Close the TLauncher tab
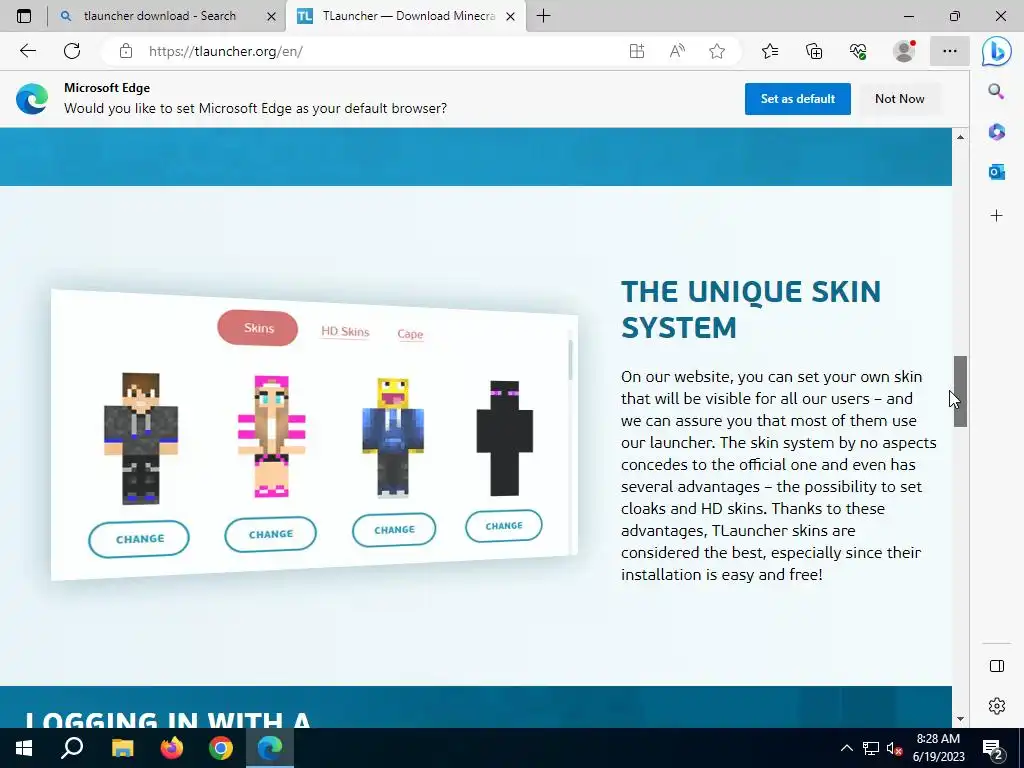 tap(511, 16)
